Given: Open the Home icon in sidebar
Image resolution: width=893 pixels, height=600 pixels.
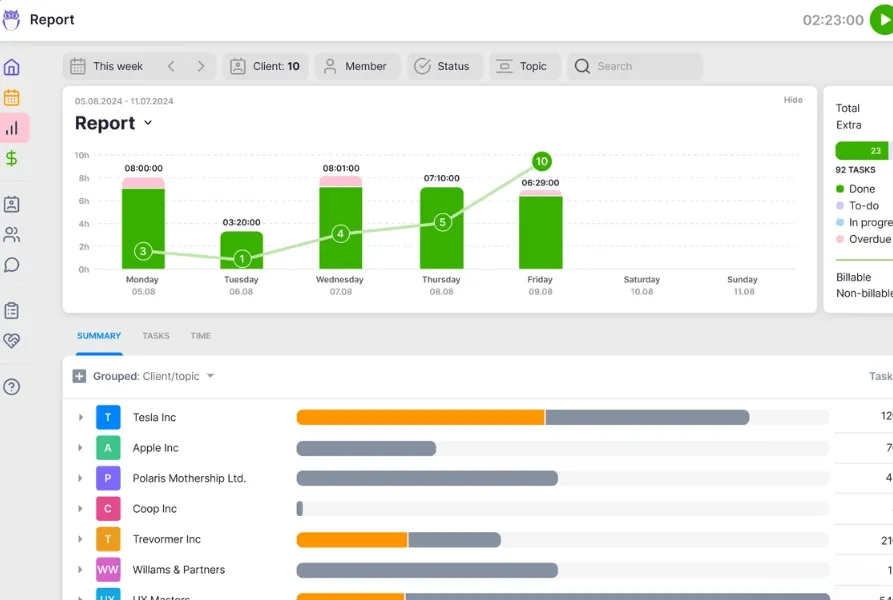Looking at the screenshot, I should tap(11, 67).
